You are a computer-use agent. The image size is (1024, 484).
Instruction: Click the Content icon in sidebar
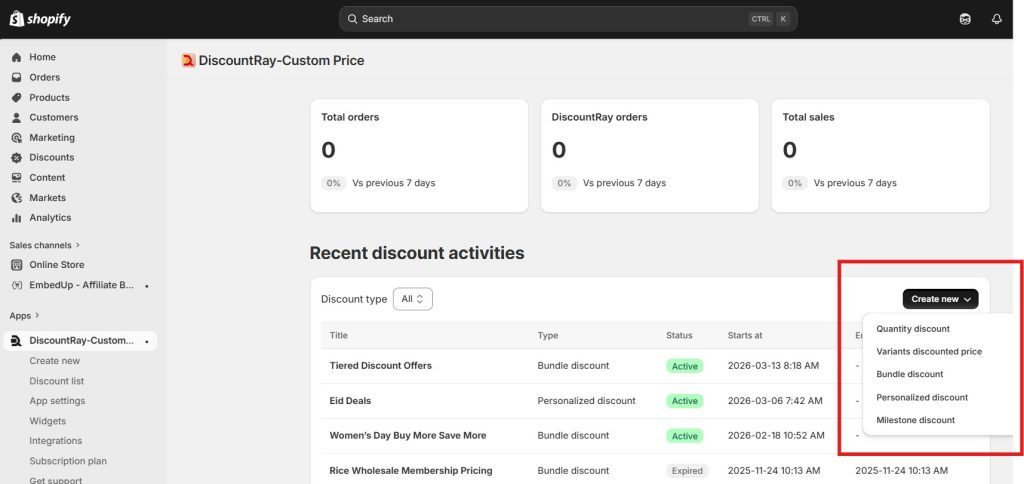point(17,178)
